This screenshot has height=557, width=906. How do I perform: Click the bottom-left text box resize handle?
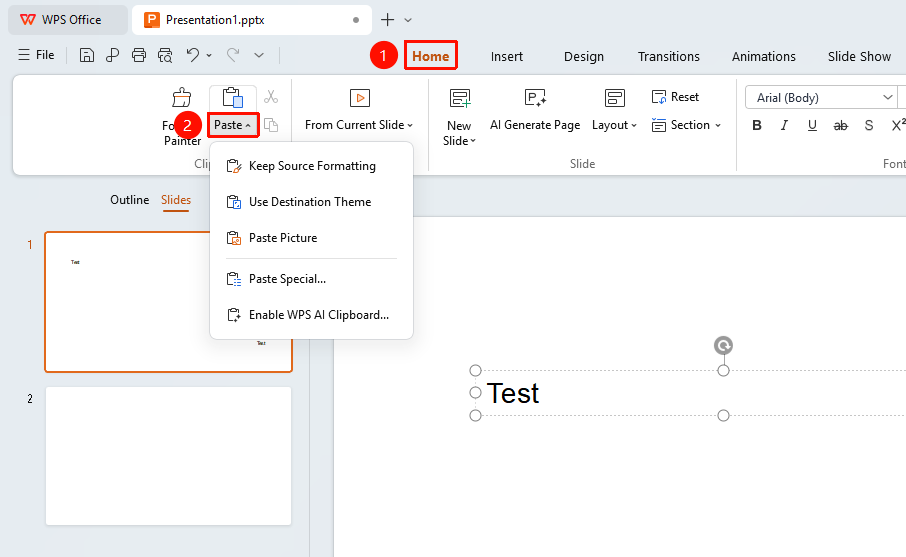click(475, 415)
